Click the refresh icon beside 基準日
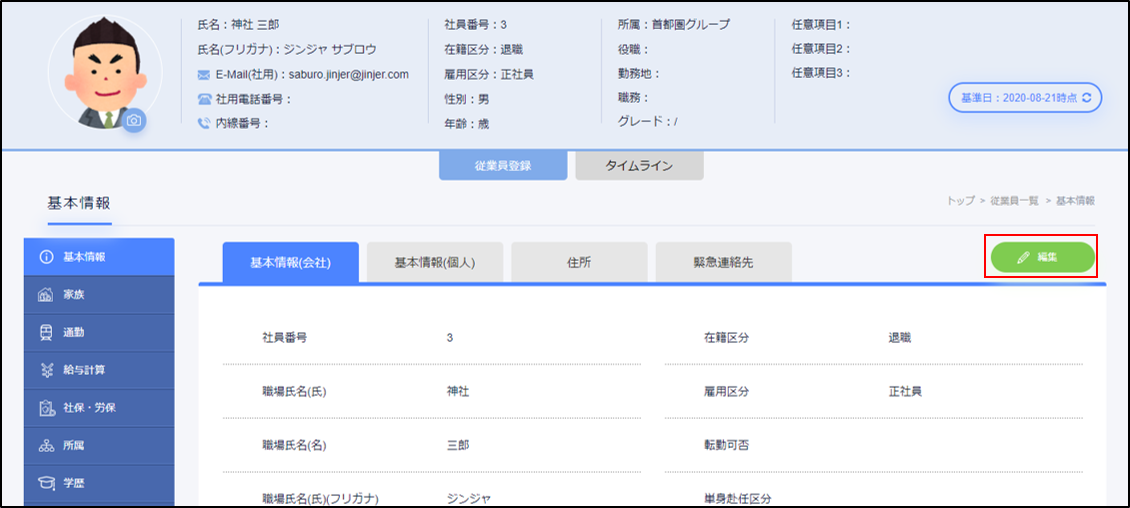The width and height of the screenshot is (1130, 508). [1087, 98]
